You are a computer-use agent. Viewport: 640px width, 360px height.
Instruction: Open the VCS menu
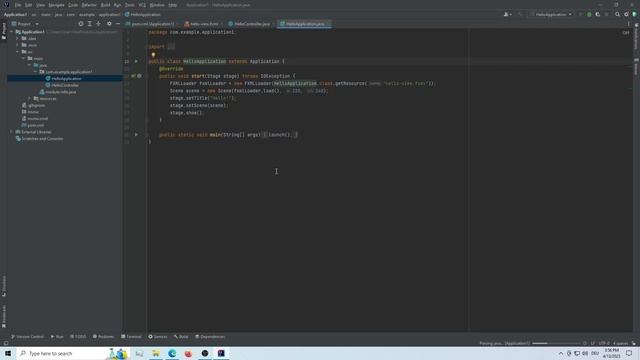[142, 5]
